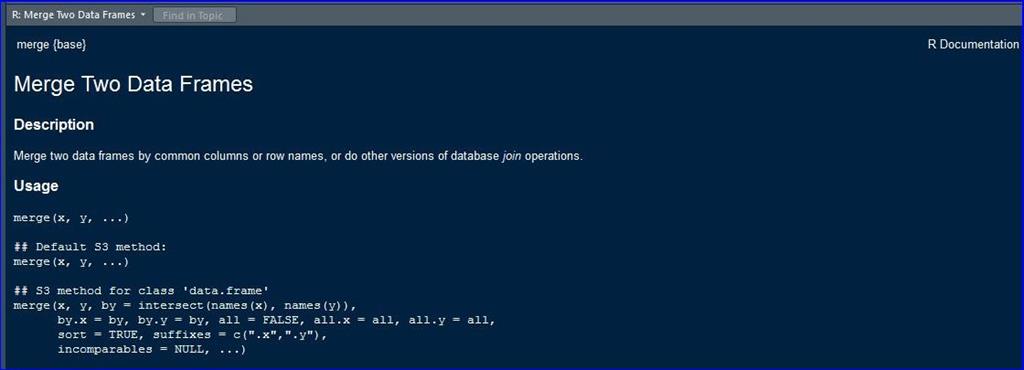
Task: Click the 'merge {base}' package label
Action: (52, 44)
